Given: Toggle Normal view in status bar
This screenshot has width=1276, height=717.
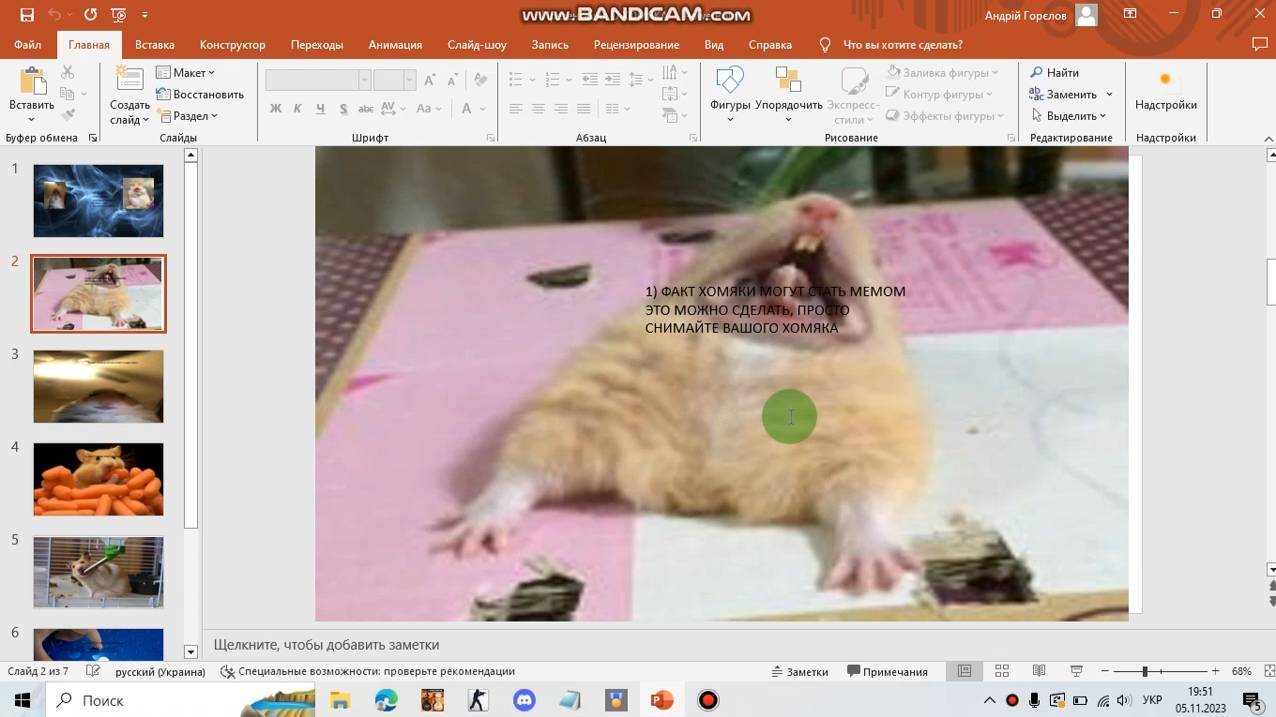Looking at the screenshot, I should coord(964,671).
